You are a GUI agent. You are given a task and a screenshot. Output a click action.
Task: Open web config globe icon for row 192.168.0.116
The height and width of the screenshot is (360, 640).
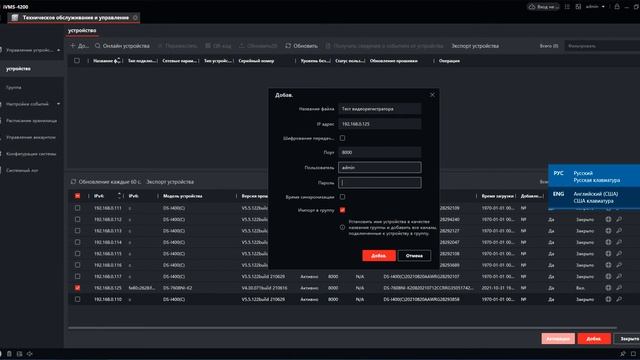pos(608,265)
